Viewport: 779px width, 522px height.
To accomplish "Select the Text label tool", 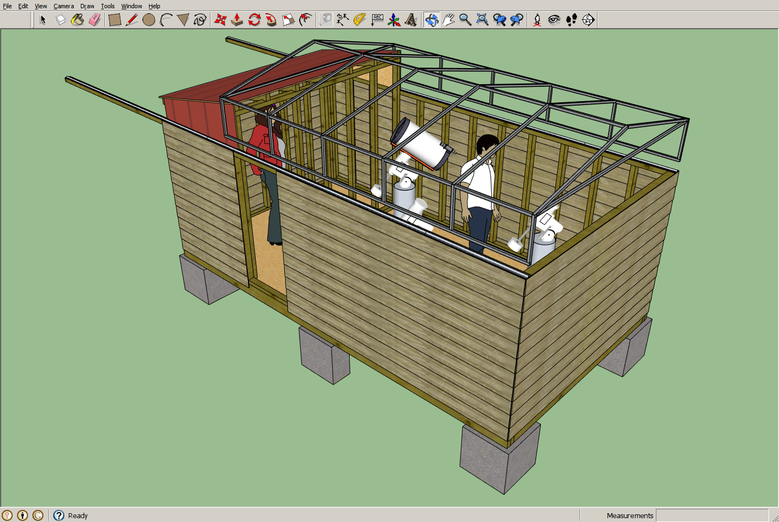I will click(x=377, y=20).
